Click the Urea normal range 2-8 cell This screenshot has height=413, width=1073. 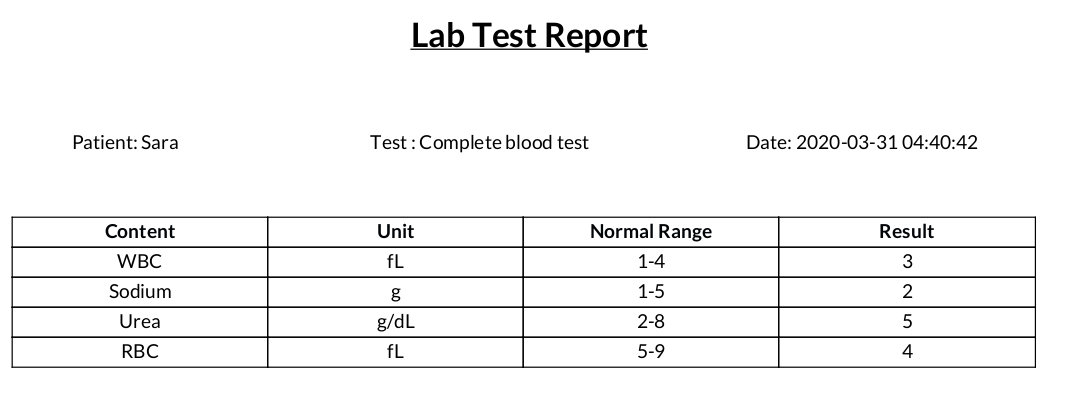click(x=650, y=322)
